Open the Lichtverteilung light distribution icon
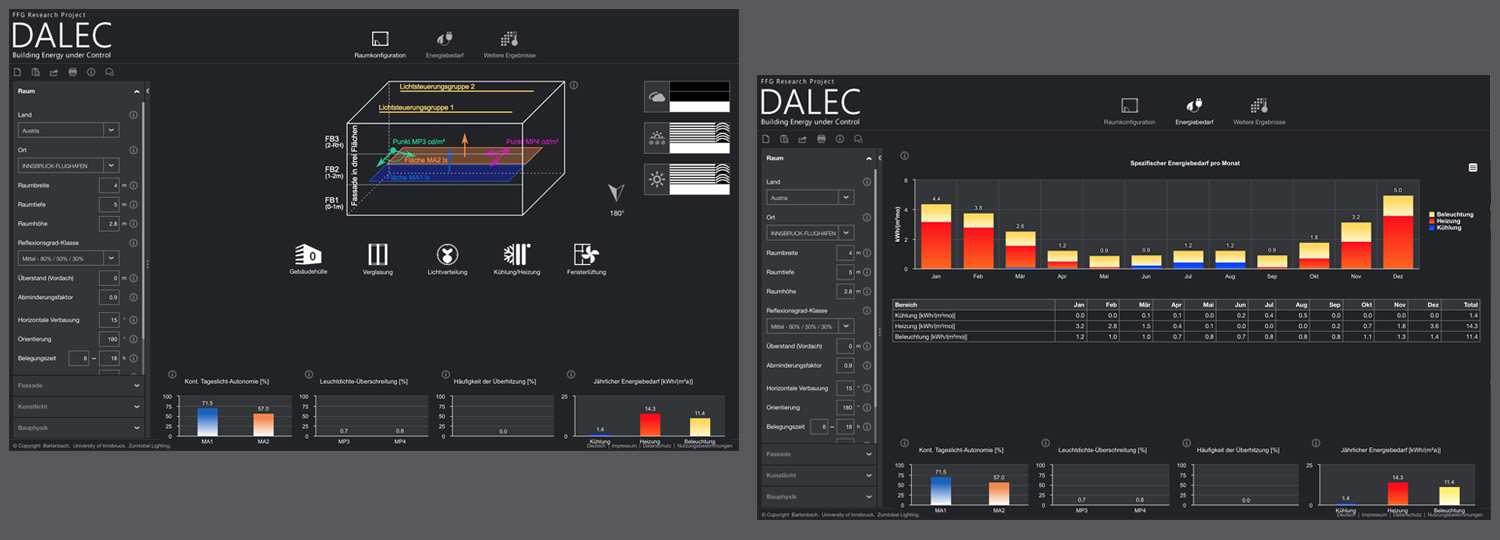 (447, 254)
